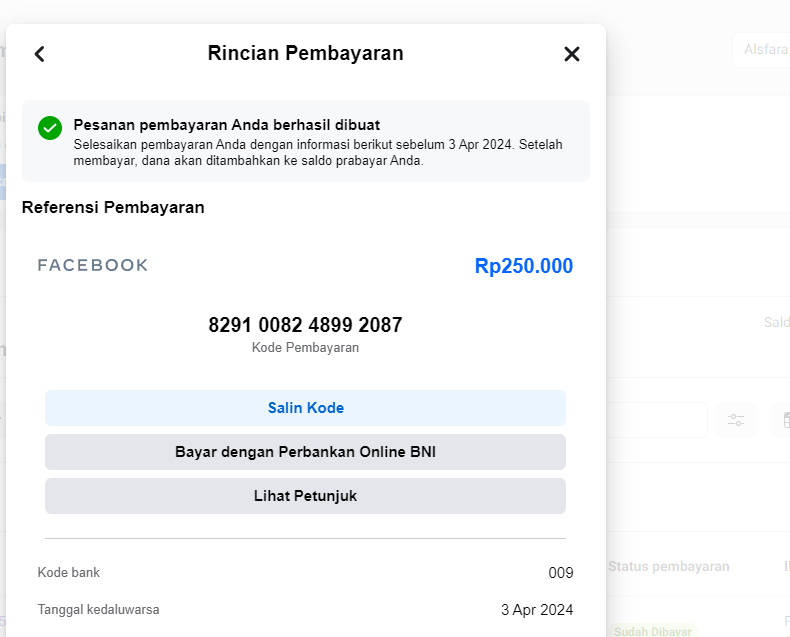Close the Rincian Pembayaran dialog

tap(572, 54)
